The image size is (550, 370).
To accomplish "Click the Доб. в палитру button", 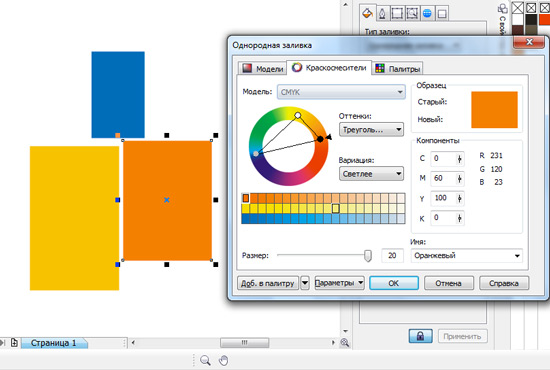I will tap(268, 283).
